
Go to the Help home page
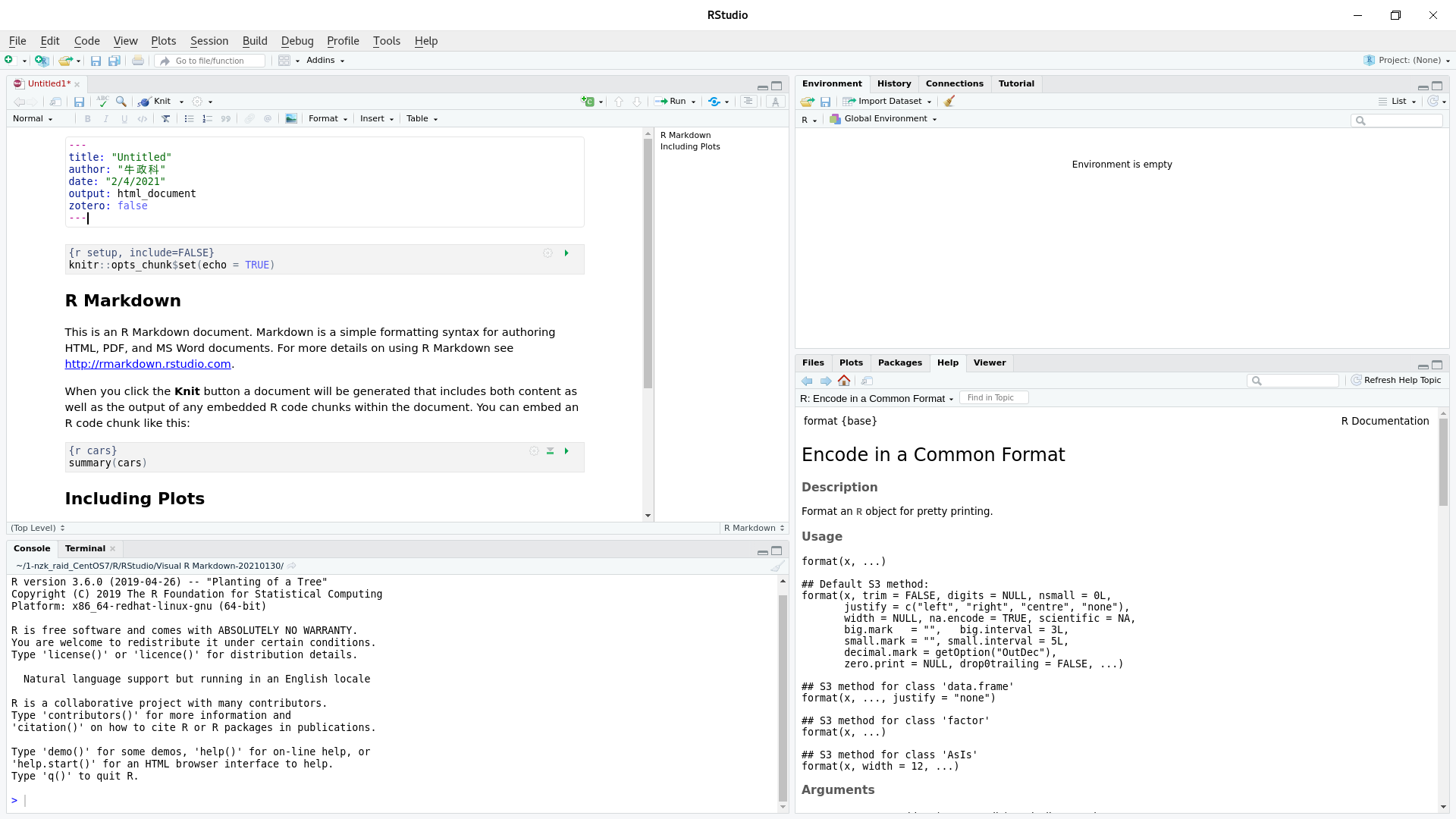(x=845, y=380)
